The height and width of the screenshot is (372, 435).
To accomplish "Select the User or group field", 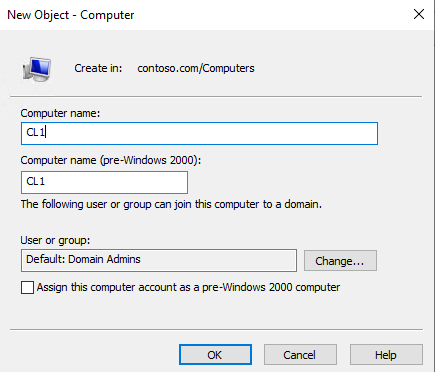I will [159, 260].
